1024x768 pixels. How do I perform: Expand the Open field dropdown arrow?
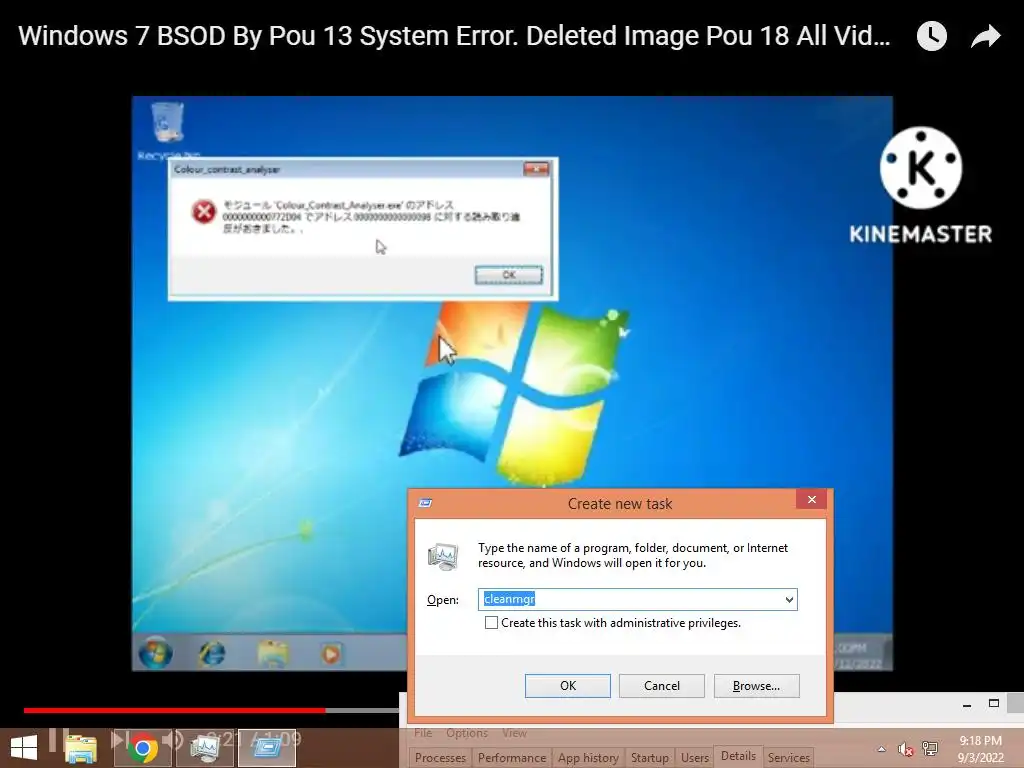(x=789, y=600)
